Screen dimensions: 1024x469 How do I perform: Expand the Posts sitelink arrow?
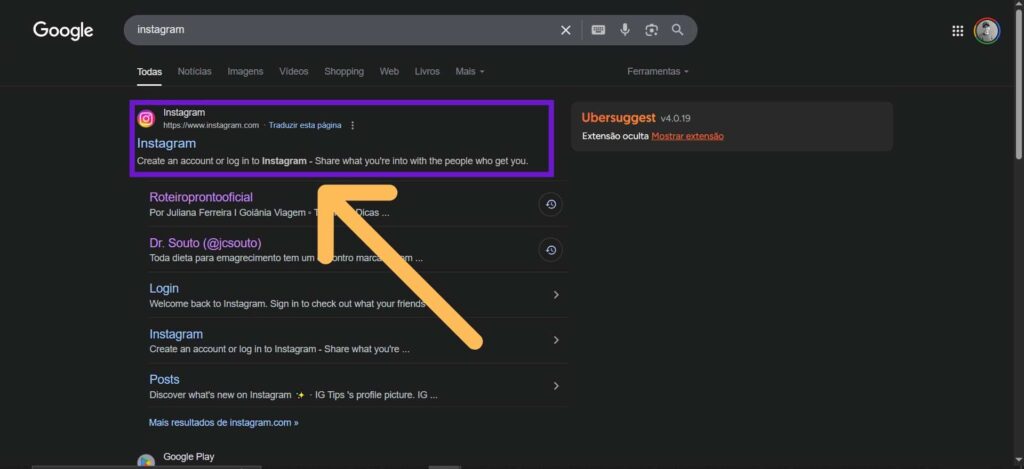click(556, 385)
